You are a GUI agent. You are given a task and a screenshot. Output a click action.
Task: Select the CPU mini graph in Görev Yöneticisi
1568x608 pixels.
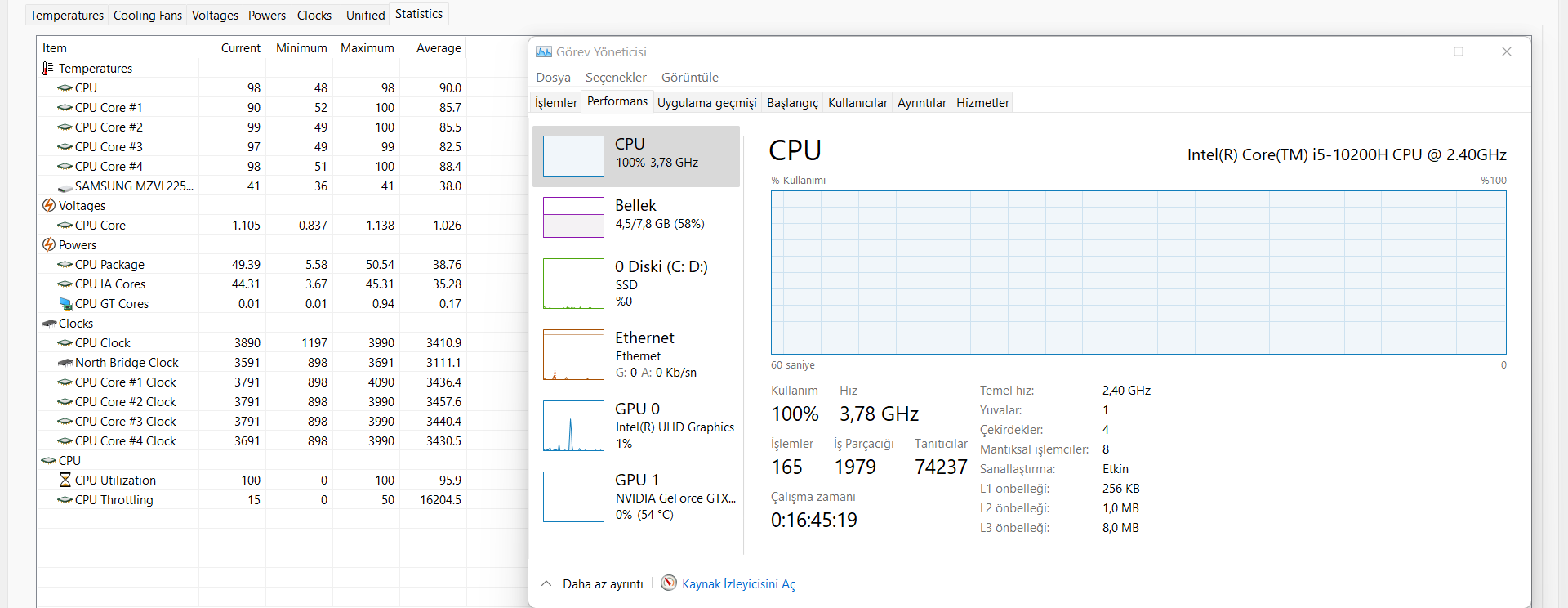point(573,156)
